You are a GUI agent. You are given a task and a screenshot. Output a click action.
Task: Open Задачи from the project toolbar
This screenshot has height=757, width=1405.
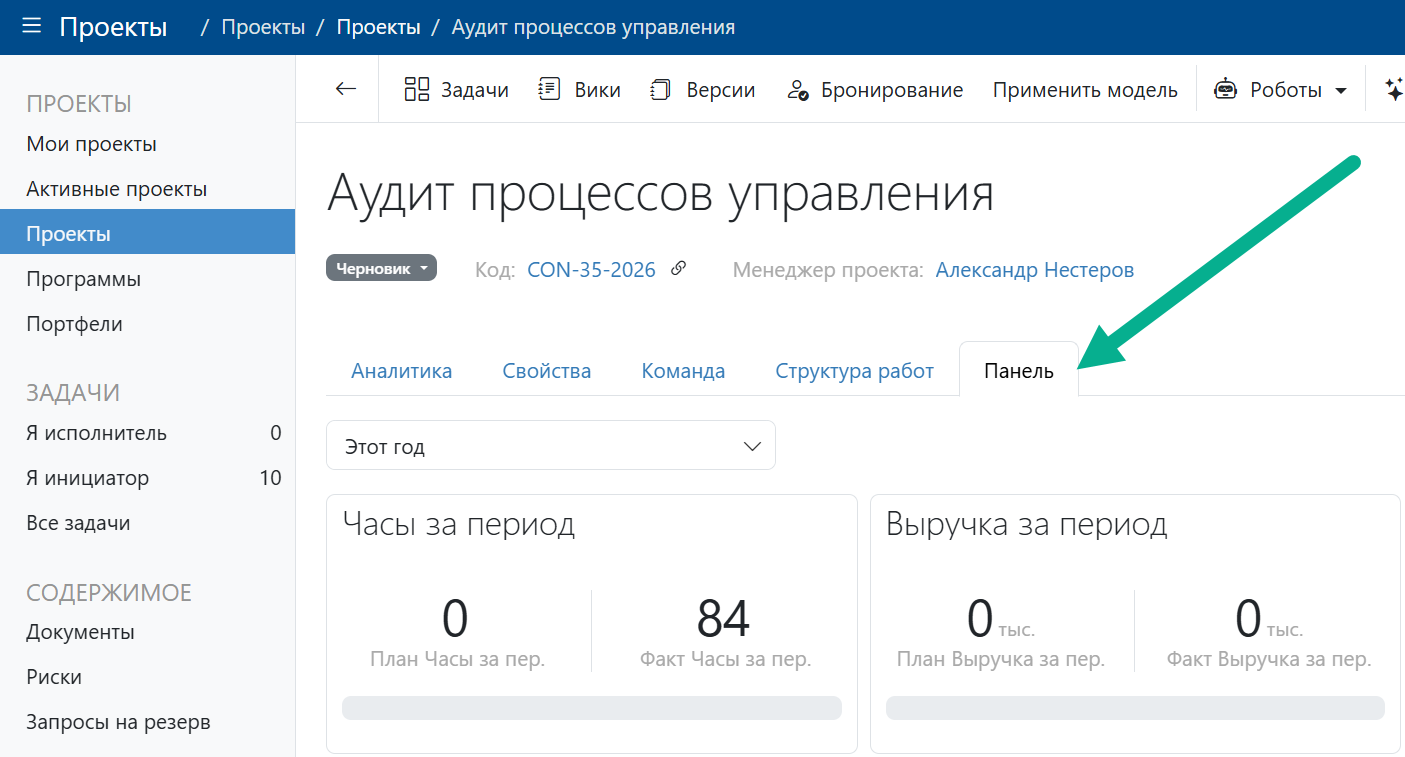[456, 90]
